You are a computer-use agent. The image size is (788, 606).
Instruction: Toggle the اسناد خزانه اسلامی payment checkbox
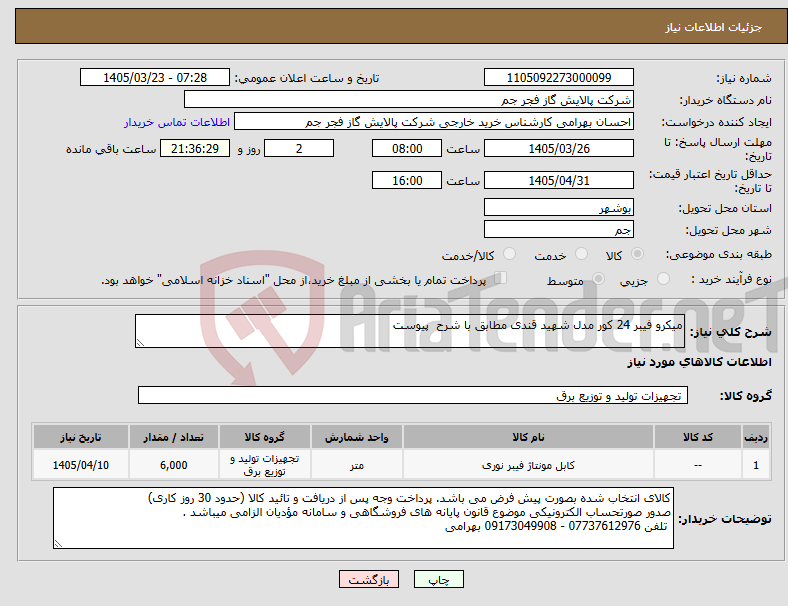501,278
